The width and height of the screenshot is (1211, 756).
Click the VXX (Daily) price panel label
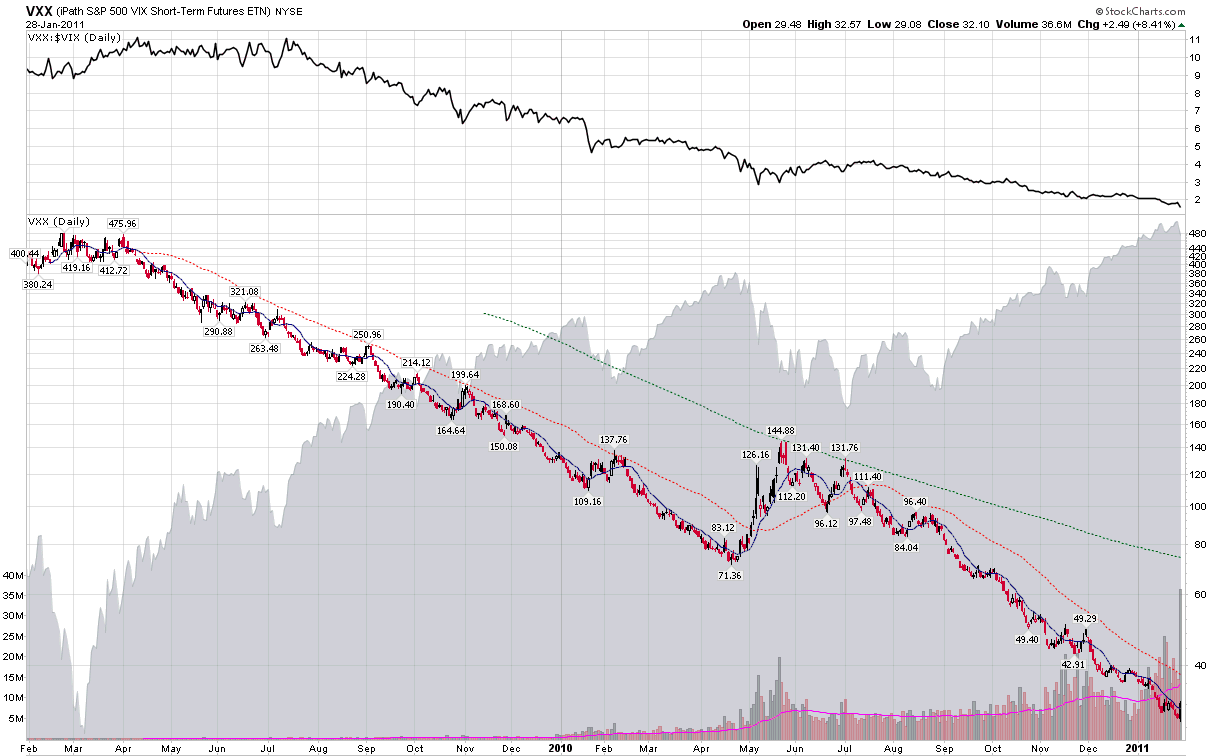pos(60,221)
